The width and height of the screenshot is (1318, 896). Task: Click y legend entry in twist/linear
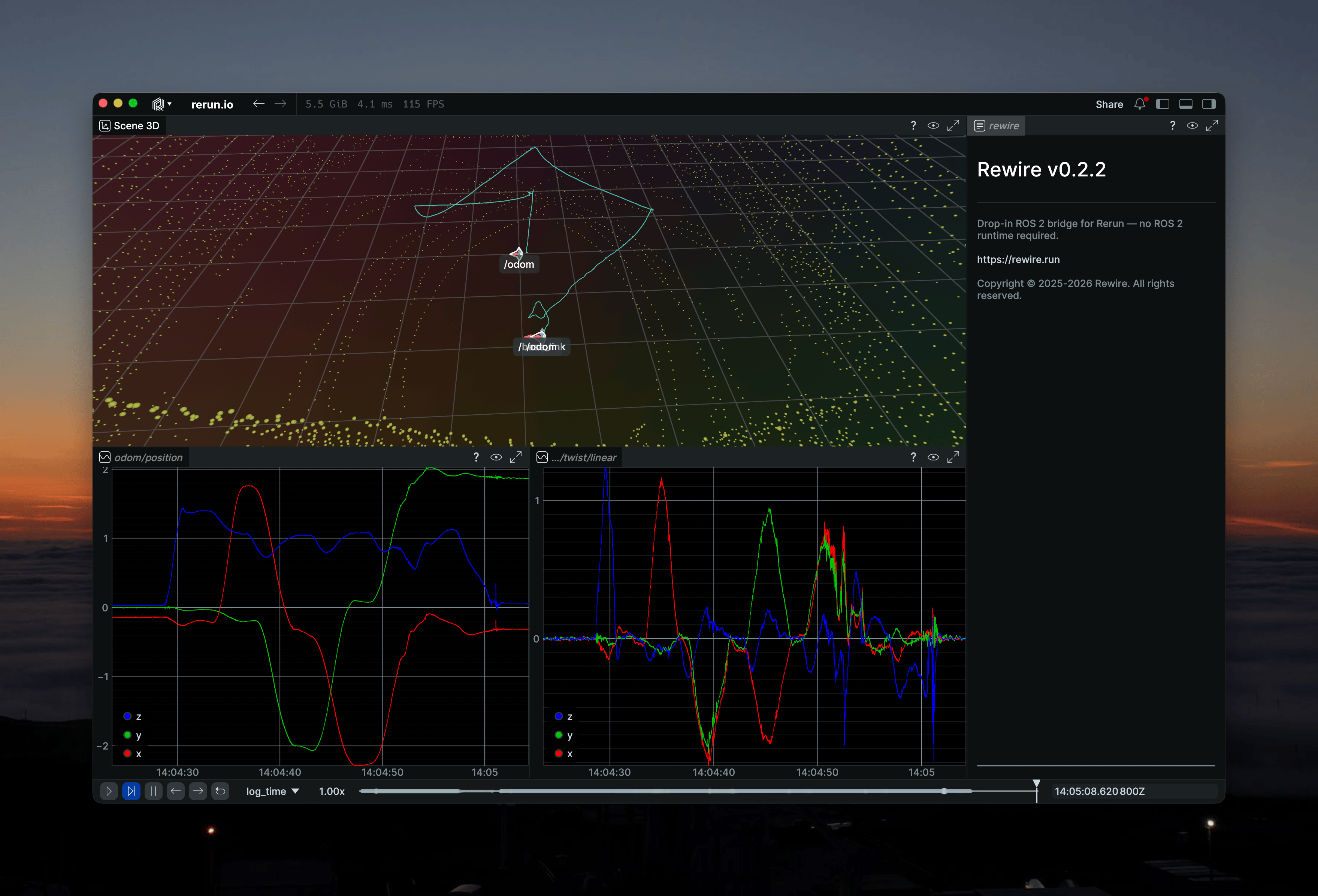coord(564,735)
